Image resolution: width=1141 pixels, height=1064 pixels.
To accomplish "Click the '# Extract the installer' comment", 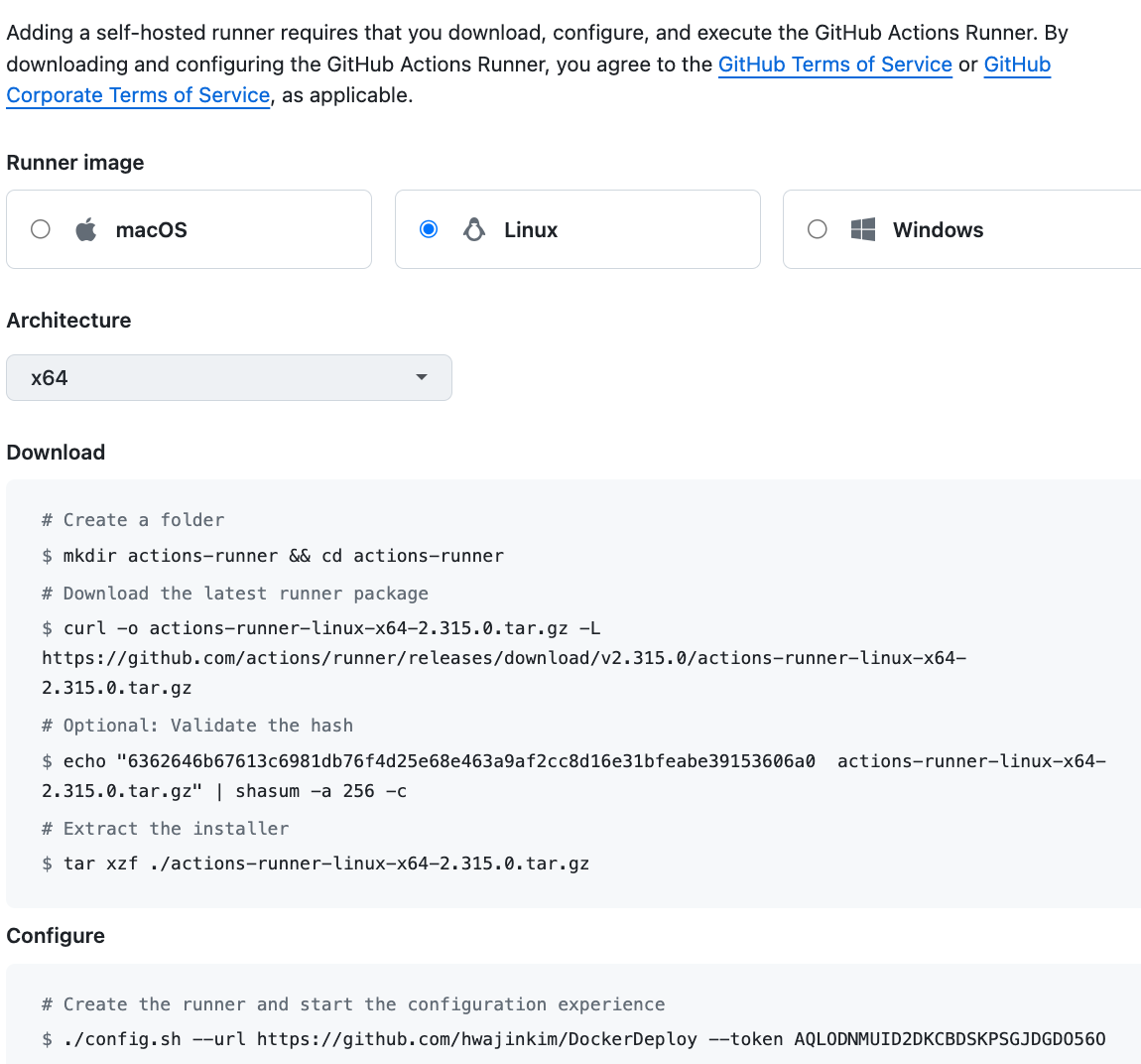I will [x=165, y=828].
